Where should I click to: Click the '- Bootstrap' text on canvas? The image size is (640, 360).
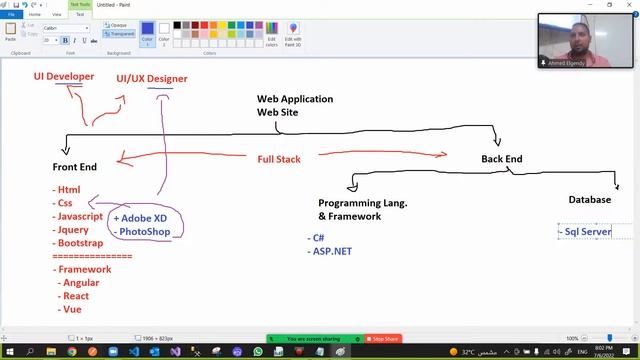click(78, 243)
